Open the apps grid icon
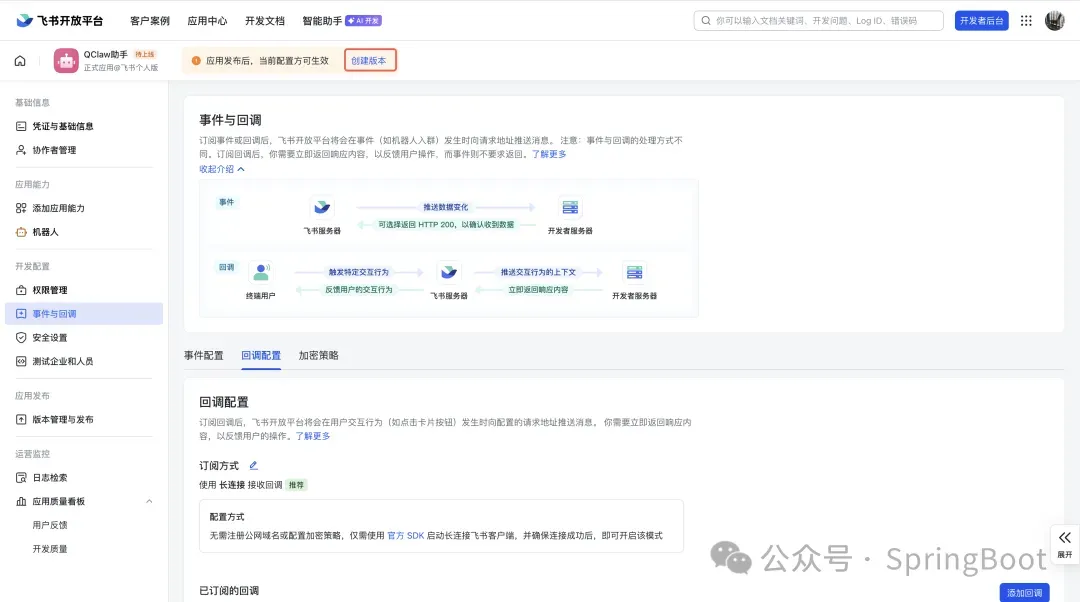Viewport: 1080px width, 602px height. (1026, 21)
